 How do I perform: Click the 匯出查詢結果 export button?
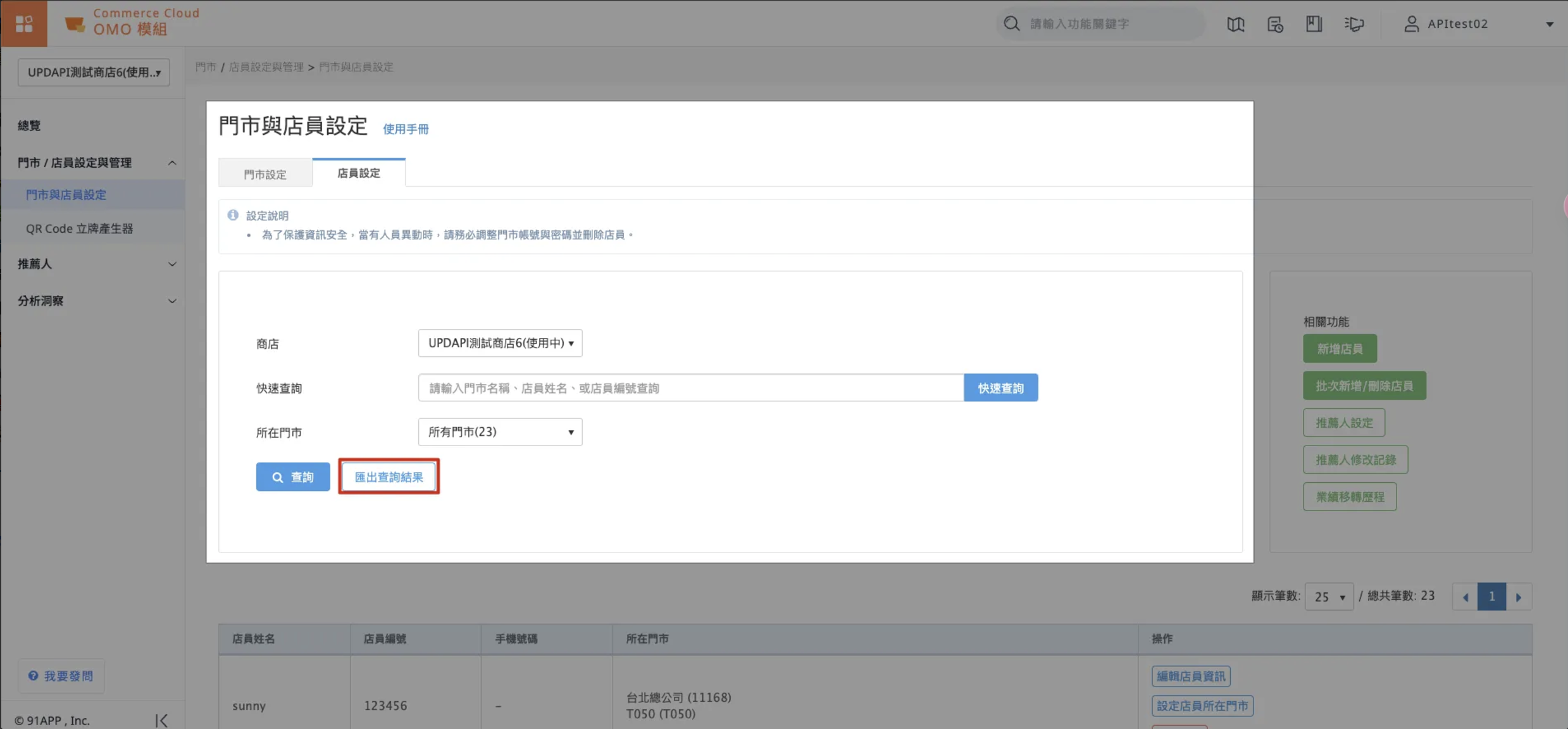[389, 477]
